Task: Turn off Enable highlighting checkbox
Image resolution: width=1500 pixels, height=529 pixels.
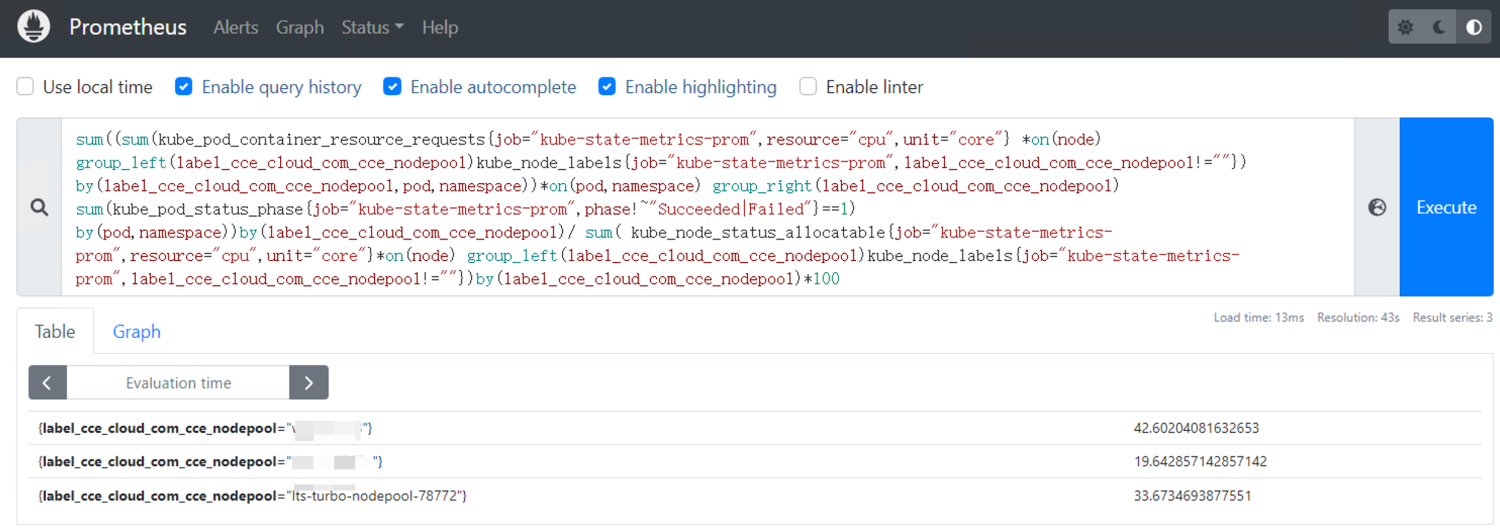Action: pyautogui.click(x=607, y=87)
